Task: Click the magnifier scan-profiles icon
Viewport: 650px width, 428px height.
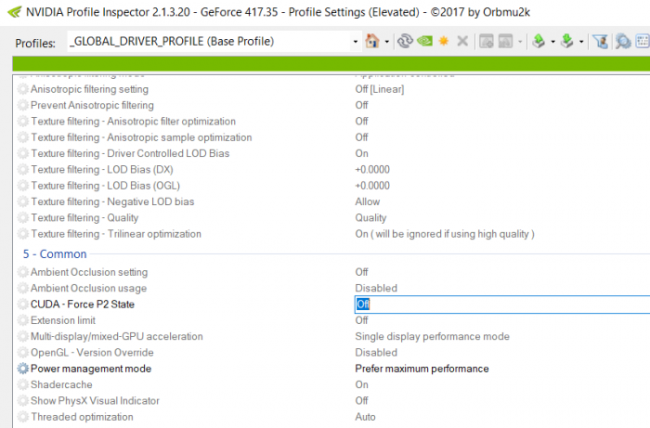Action: [623, 41]
